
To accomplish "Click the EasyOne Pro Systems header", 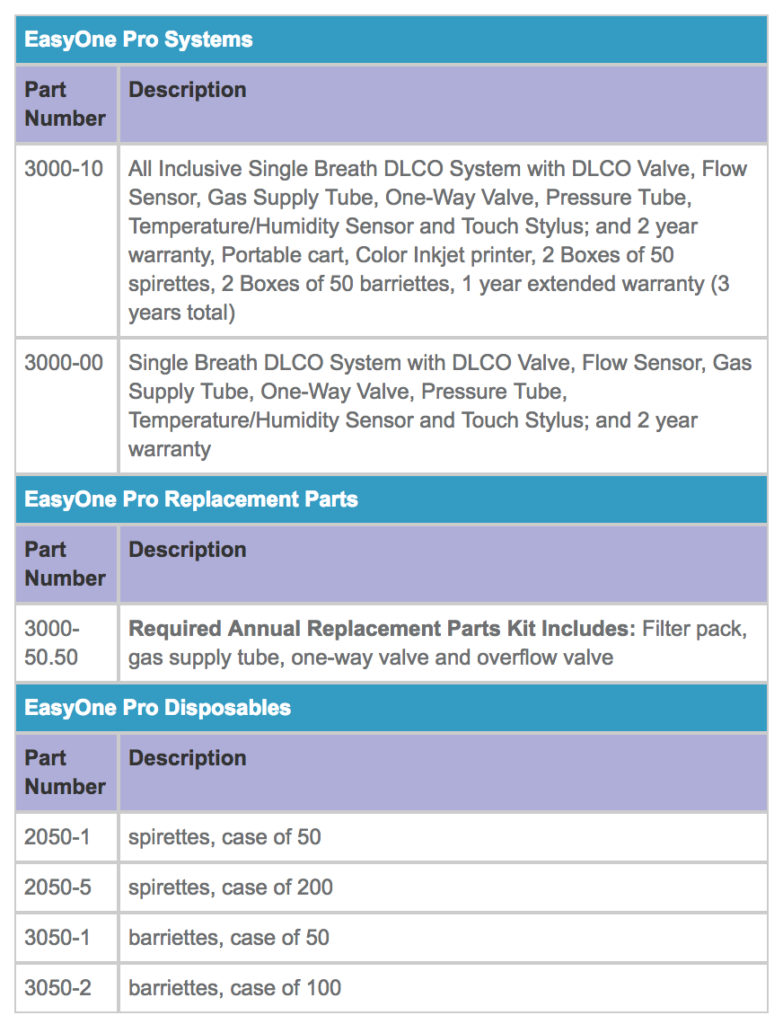I will pyautogui.click(x=138, y=40).
